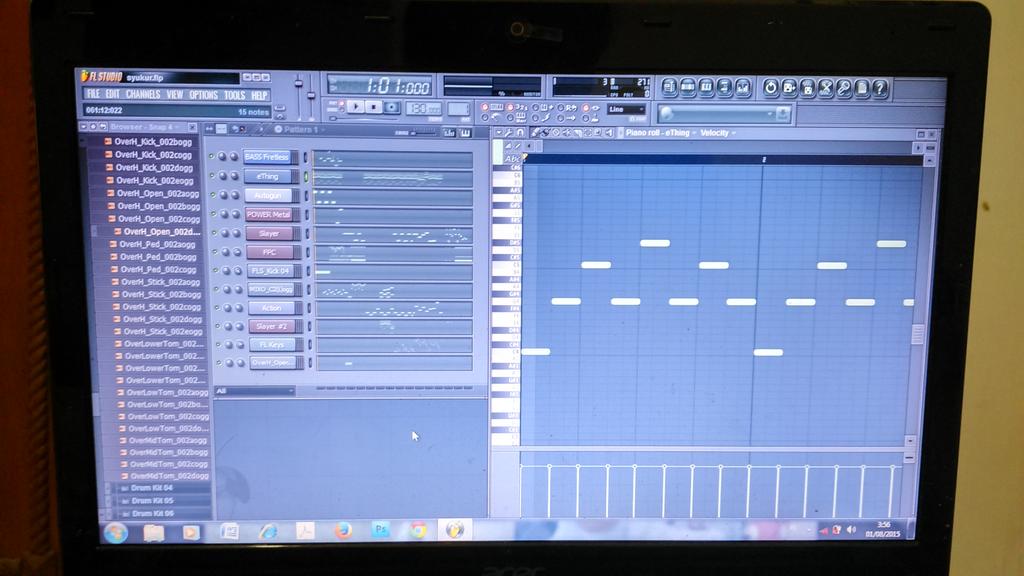The height and width of the screenshot is (576, 1024).
Task: Click the eThing channel button
Action: 268,176
